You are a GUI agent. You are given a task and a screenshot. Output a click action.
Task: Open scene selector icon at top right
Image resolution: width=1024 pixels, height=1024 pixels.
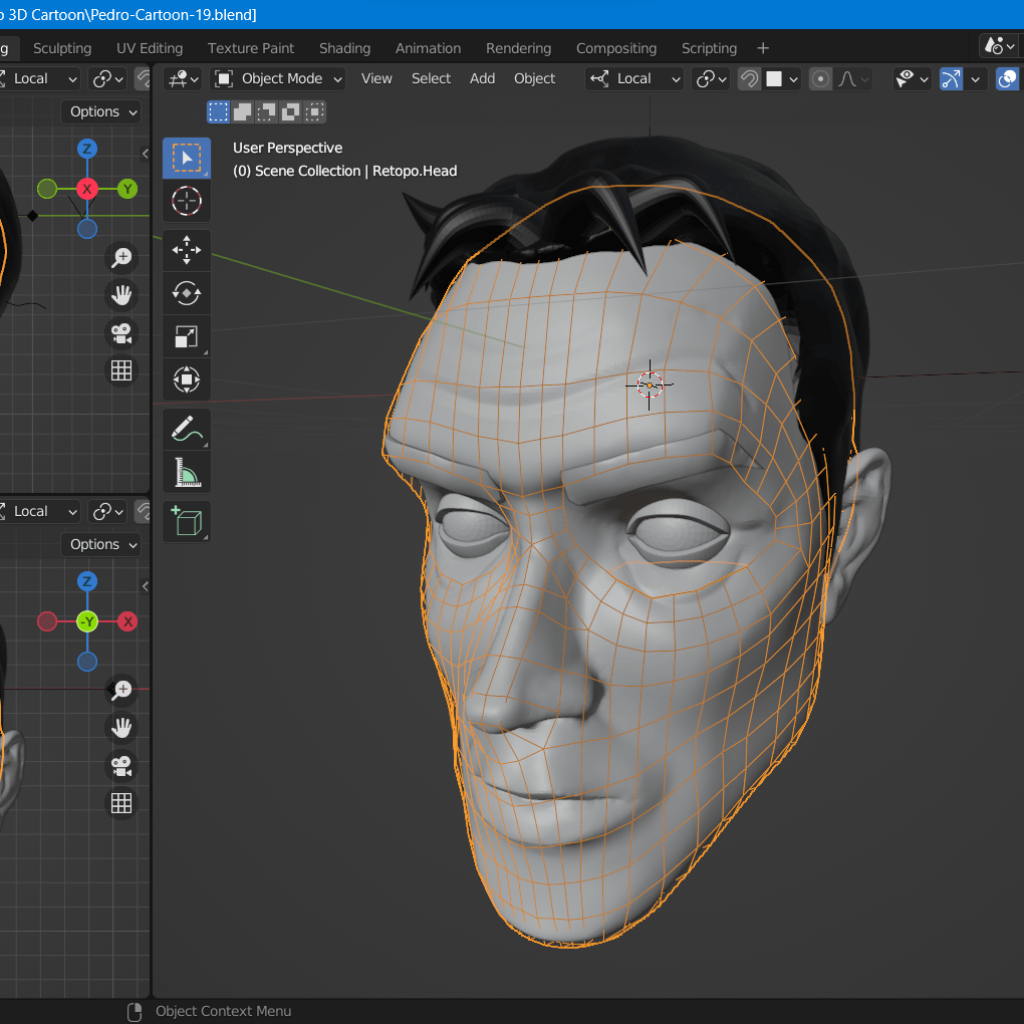999,46
